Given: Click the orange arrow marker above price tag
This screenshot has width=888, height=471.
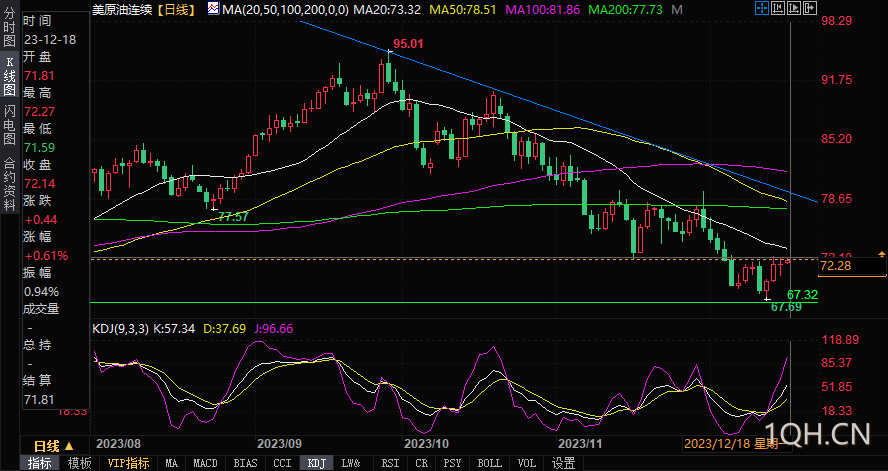Looking at the screenshot, I should (881, 254).
